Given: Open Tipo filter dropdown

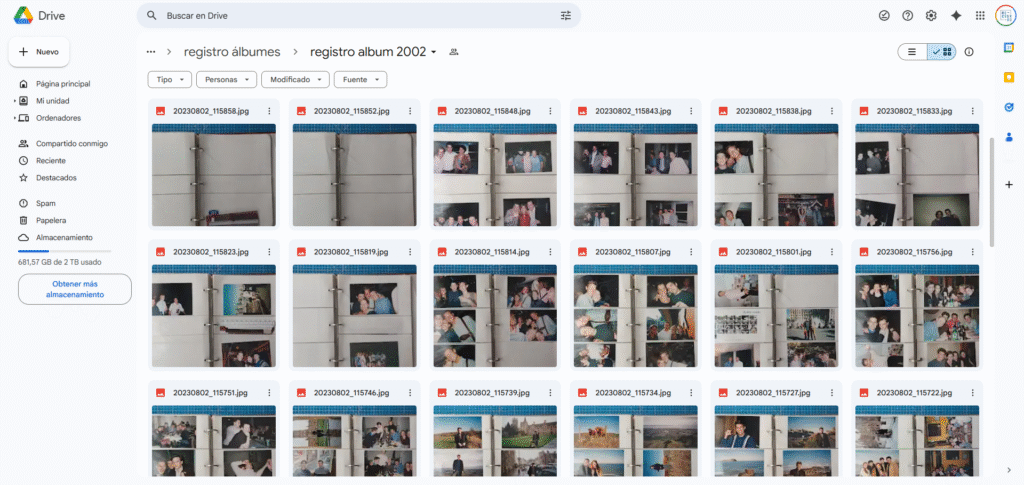Looking at the screenshot, I should [170, 80].
